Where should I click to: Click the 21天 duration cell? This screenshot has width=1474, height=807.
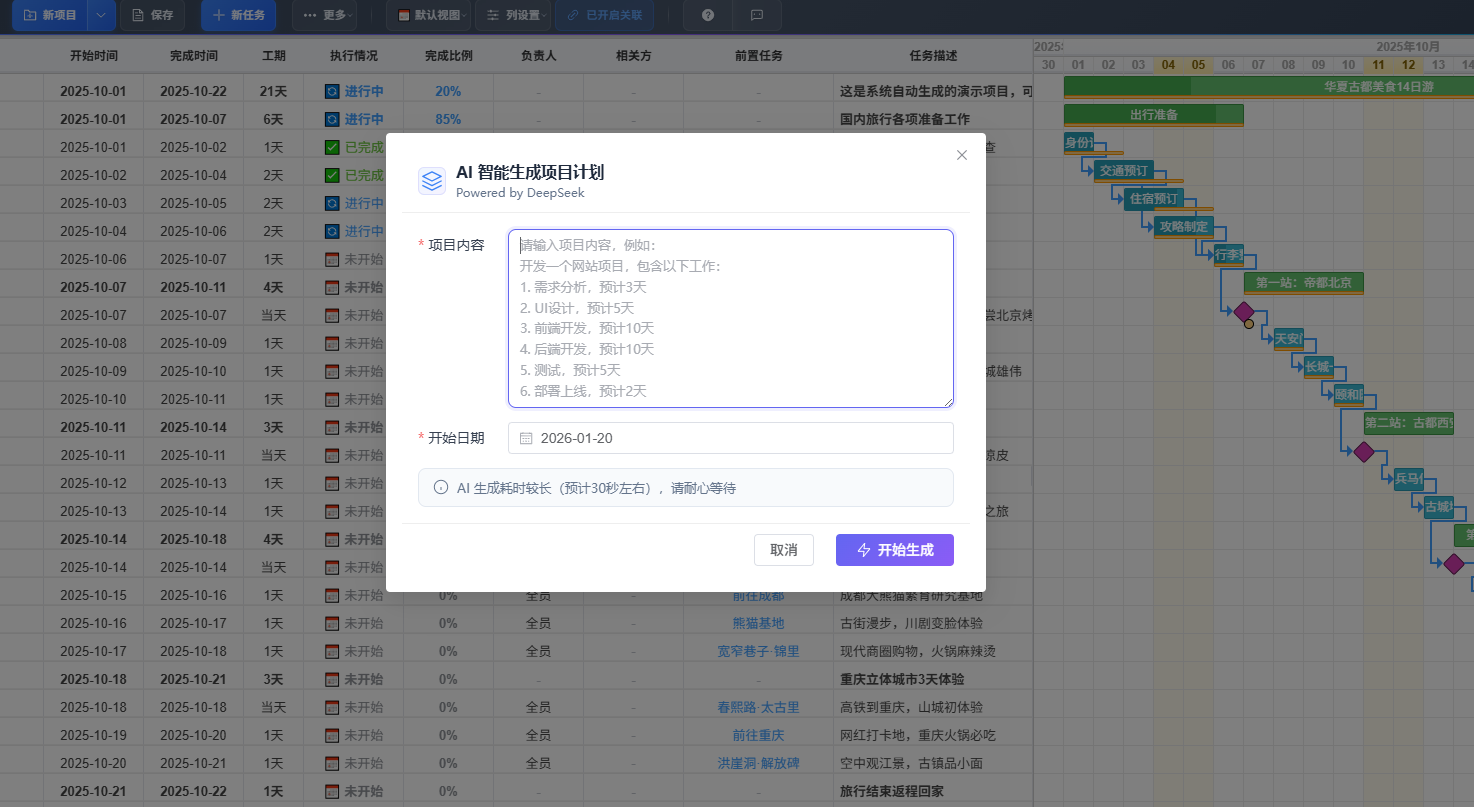pos(274,91)
